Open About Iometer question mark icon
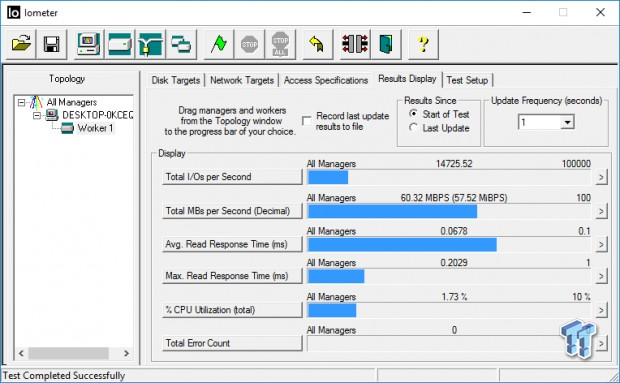 point(423,44)
